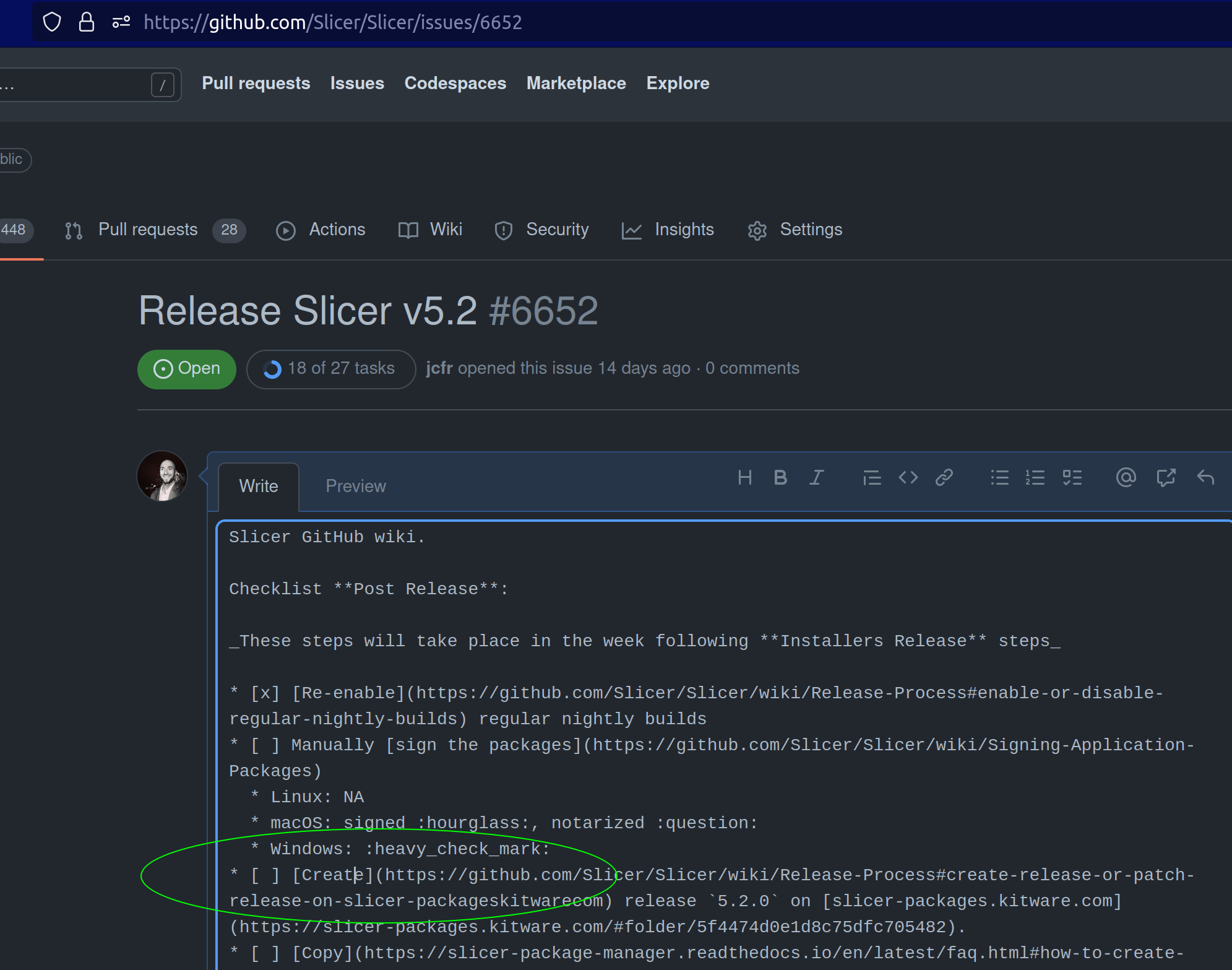1232x970 pixels.
Task: Toggle bold formatting in the editor
Action: tap(780, 477)
